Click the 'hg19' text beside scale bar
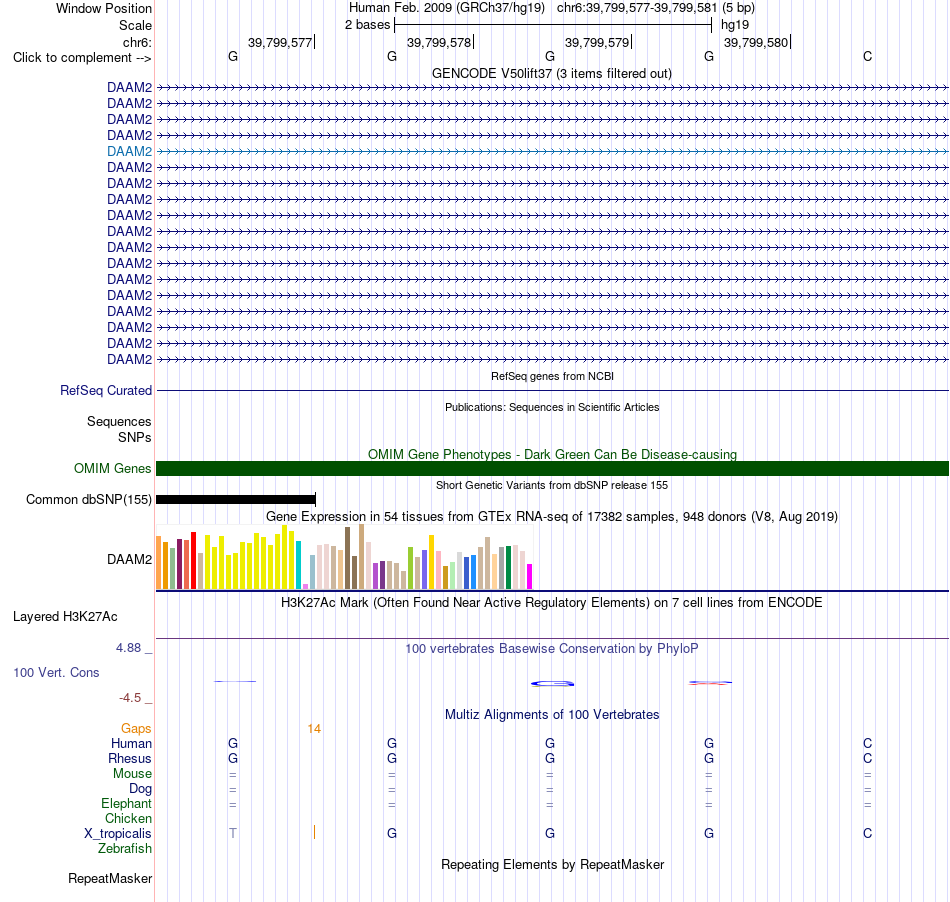Image resolution: width=950 pixels, height=902 pixels. [735, 25]
